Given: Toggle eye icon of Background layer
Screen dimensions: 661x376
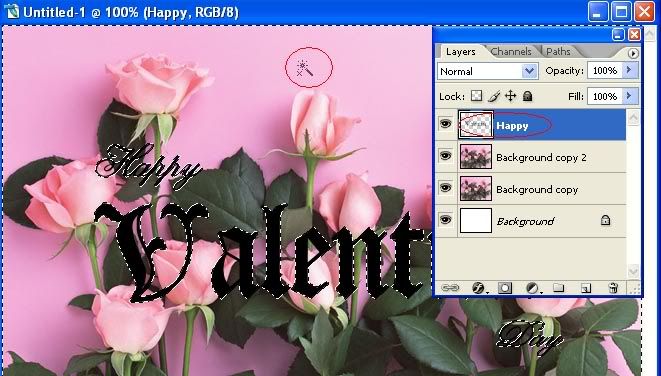Looking at the screenshot, I should pos(446,220).
